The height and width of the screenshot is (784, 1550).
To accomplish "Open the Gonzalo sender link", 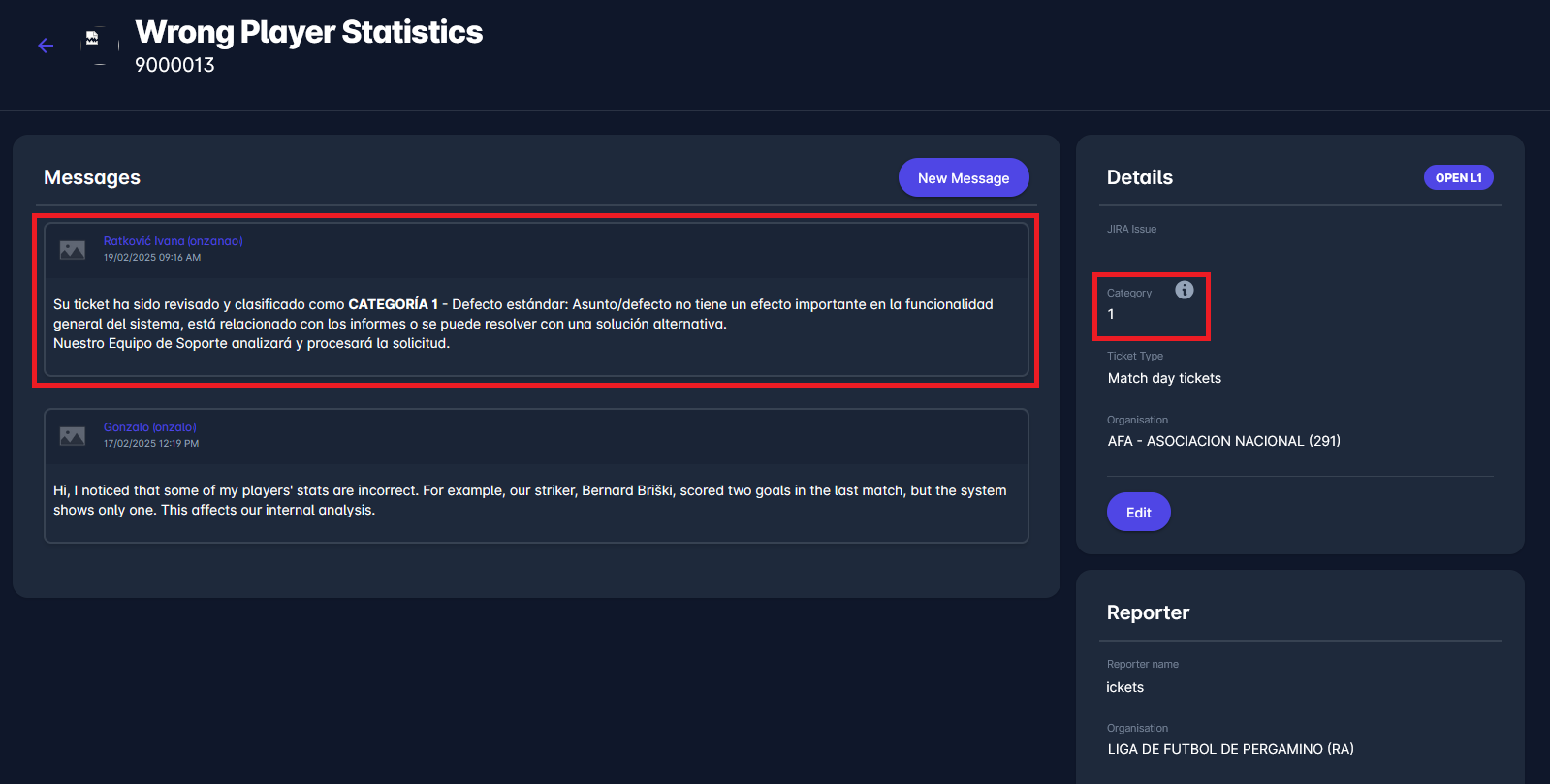I will tap(149, 427).
